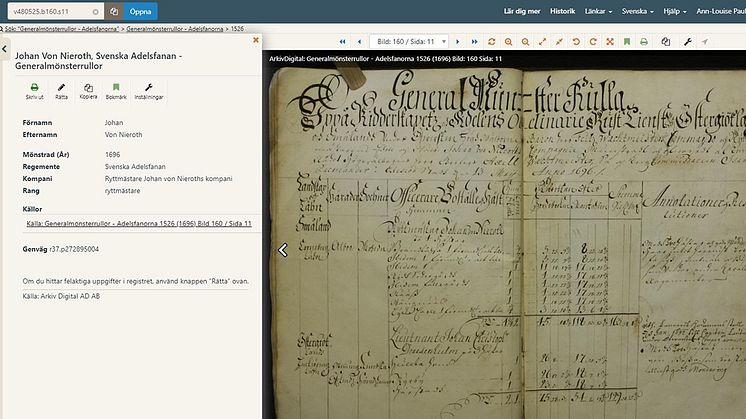Image resolution: width=746 pixels, height=419 pixels.
Task: Click the Förnamn value Johan
Action: [114, 123]
